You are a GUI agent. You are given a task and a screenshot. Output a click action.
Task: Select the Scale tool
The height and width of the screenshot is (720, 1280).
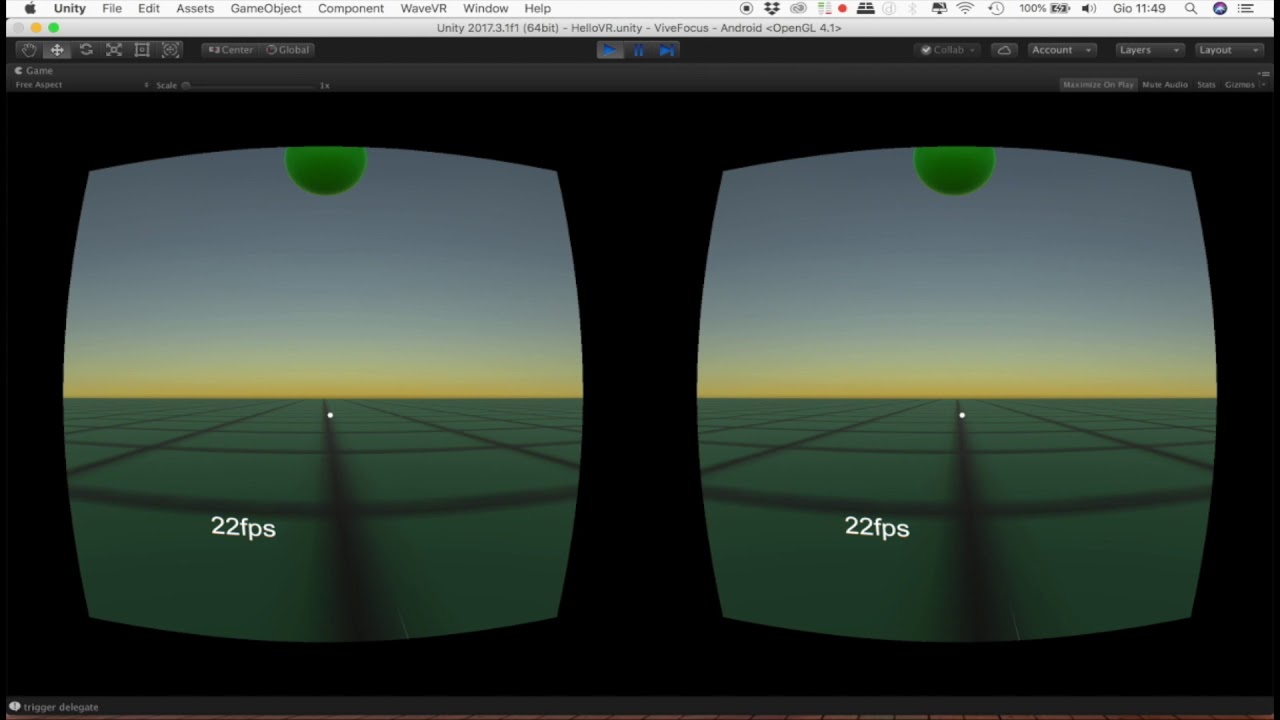(x=114, y=50)
